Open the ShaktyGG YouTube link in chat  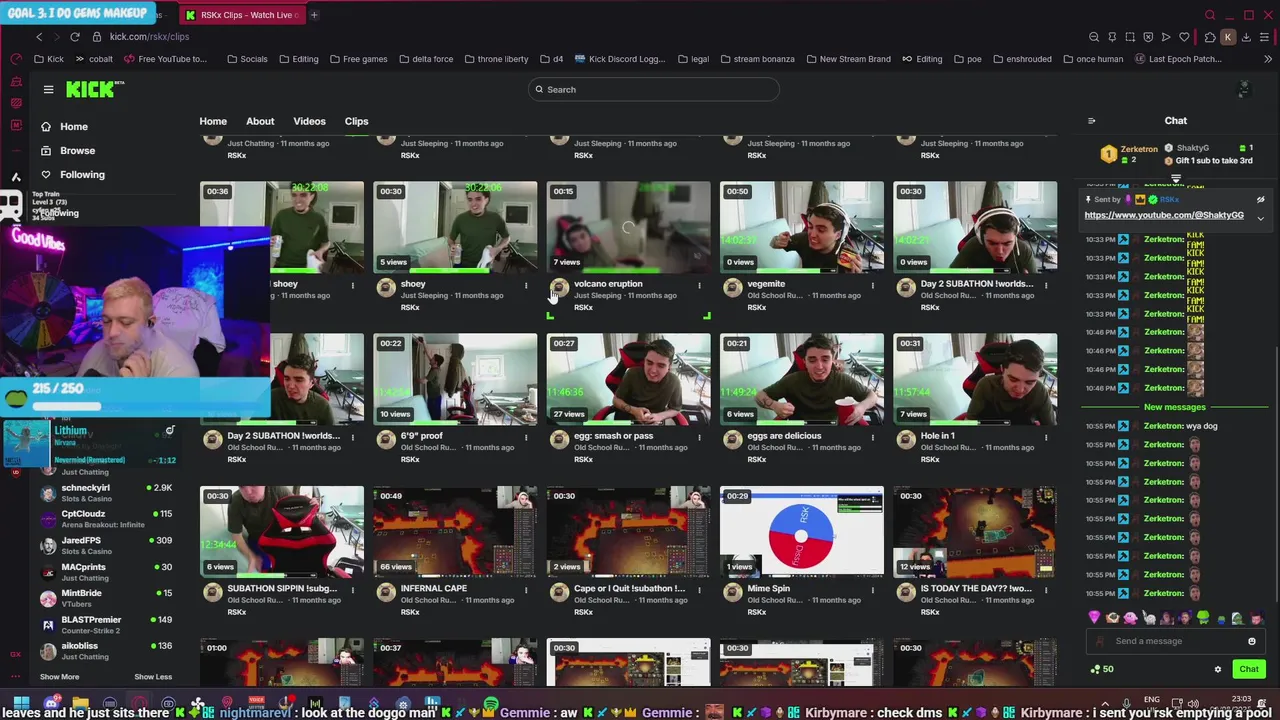[x=1164, y=215]
